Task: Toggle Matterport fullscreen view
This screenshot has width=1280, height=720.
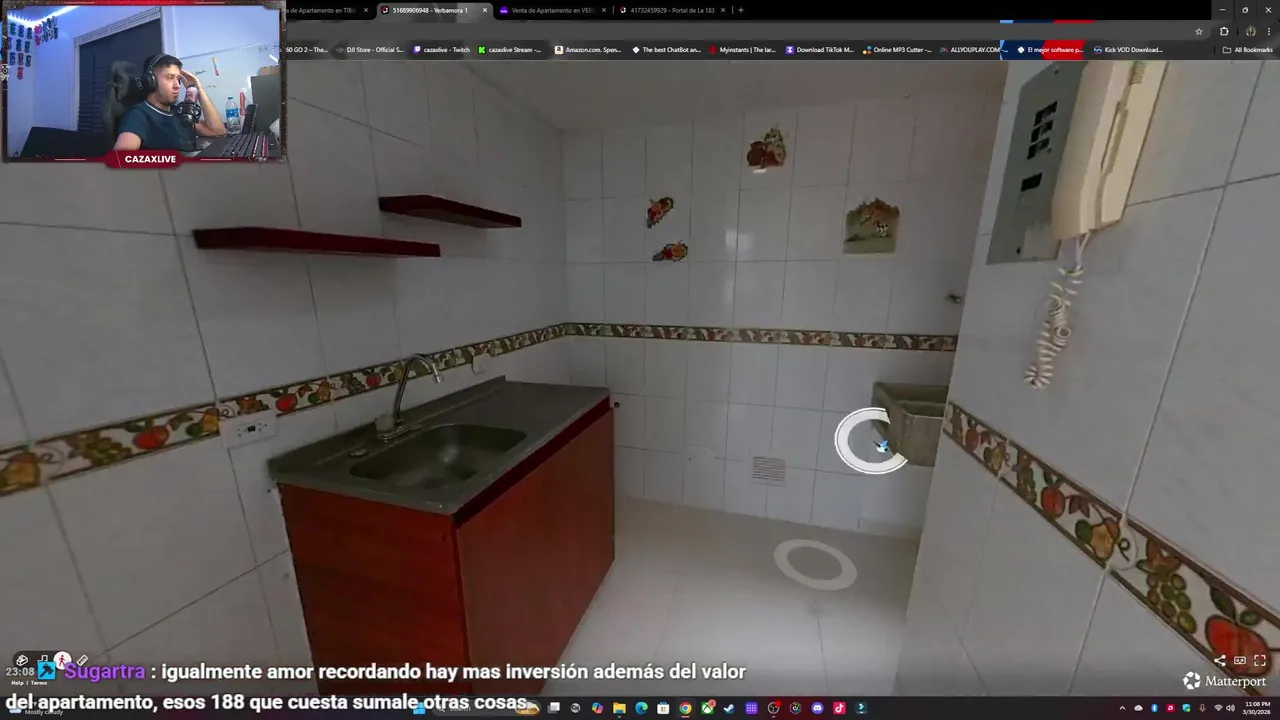Action: pos(1260,661)
